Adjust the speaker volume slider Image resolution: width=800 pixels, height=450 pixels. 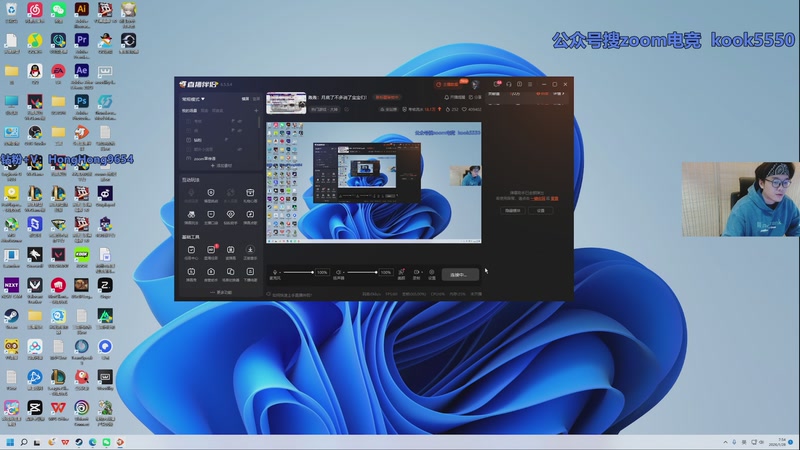coord(360,272)
